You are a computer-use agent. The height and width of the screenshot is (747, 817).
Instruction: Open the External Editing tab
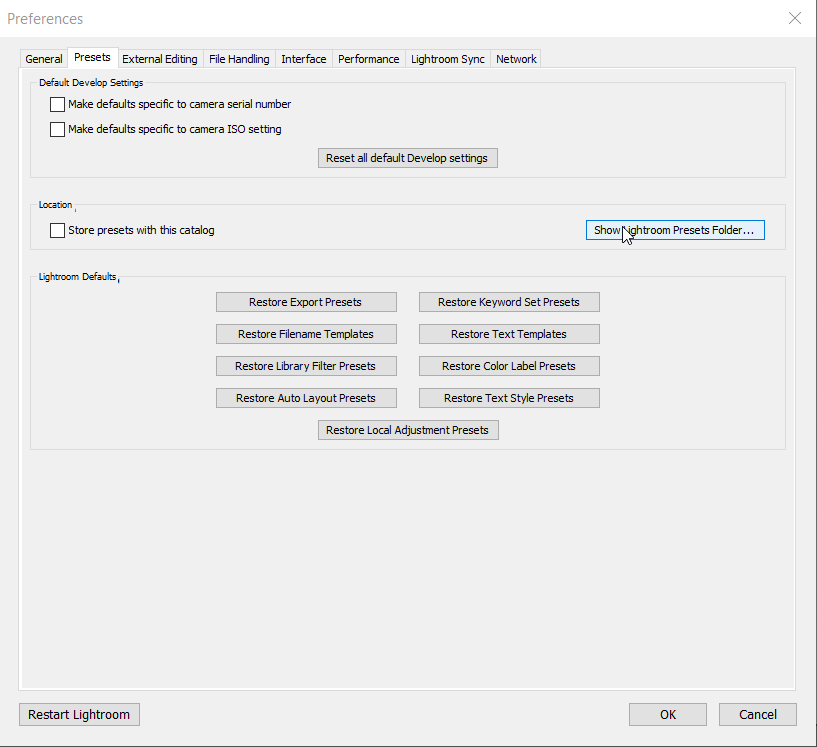pyautogui.click(x=159, y=58)
